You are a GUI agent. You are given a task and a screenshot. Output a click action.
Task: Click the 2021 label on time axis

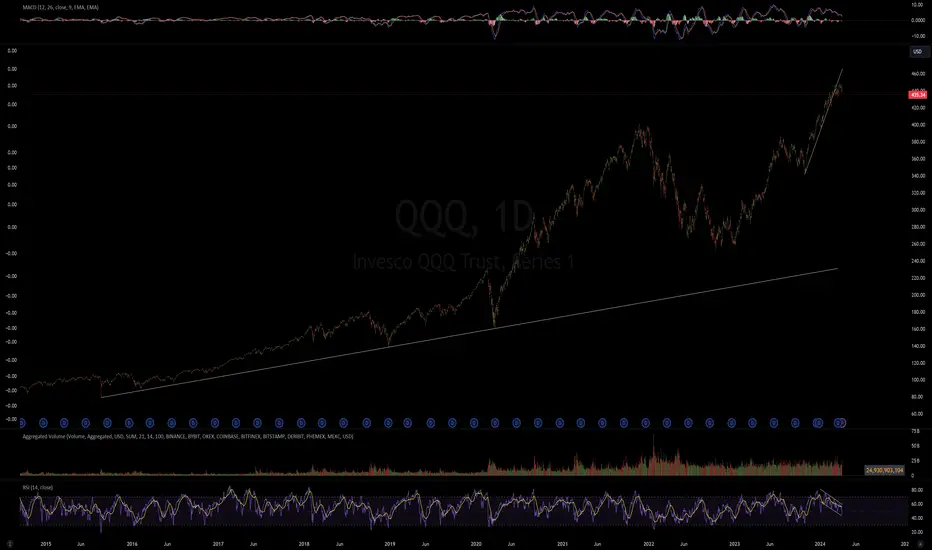(562, 544)
